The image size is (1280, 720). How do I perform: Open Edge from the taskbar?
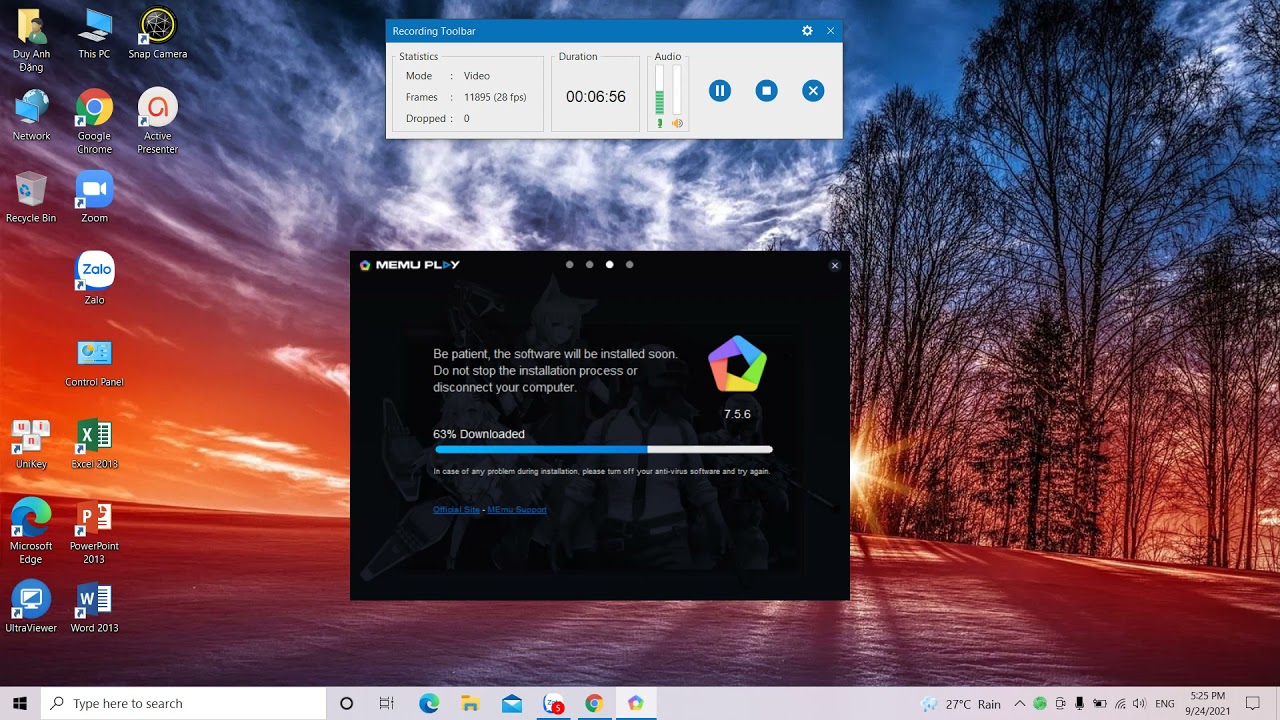tap(429, 703)
